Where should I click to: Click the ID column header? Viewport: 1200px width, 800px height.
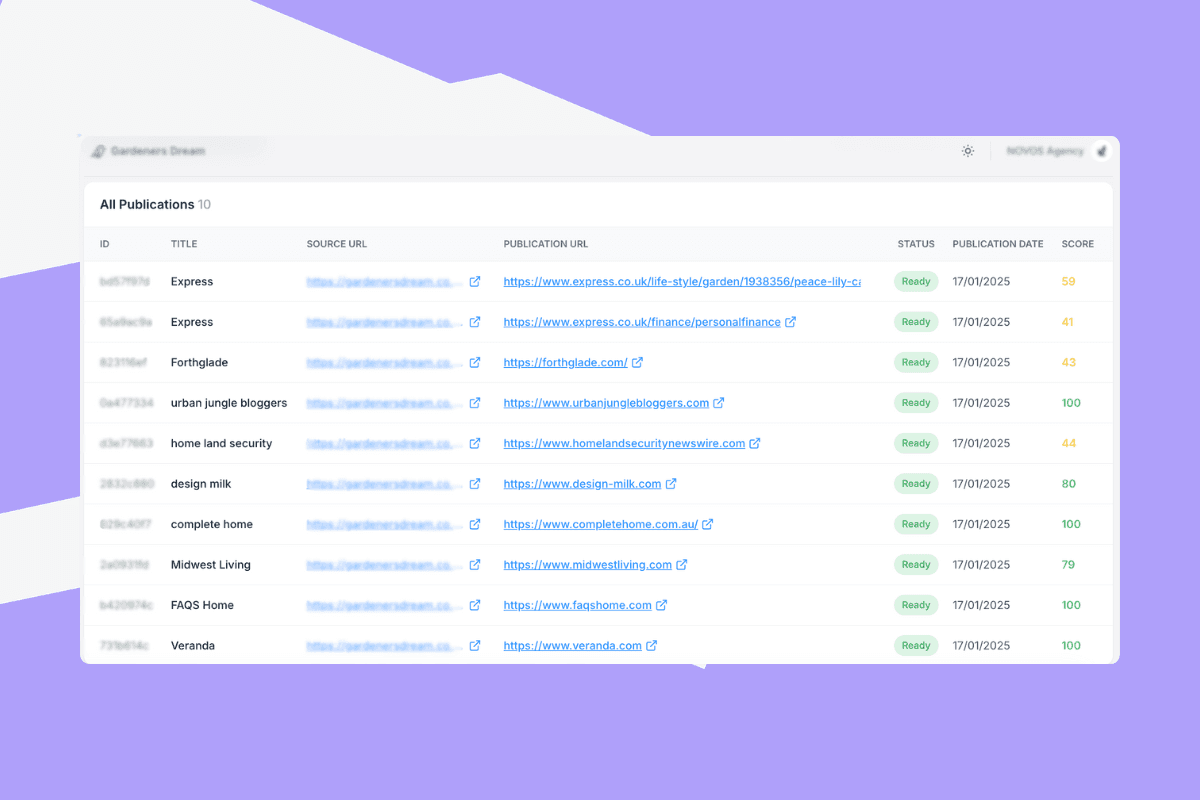tap(105, 244)
